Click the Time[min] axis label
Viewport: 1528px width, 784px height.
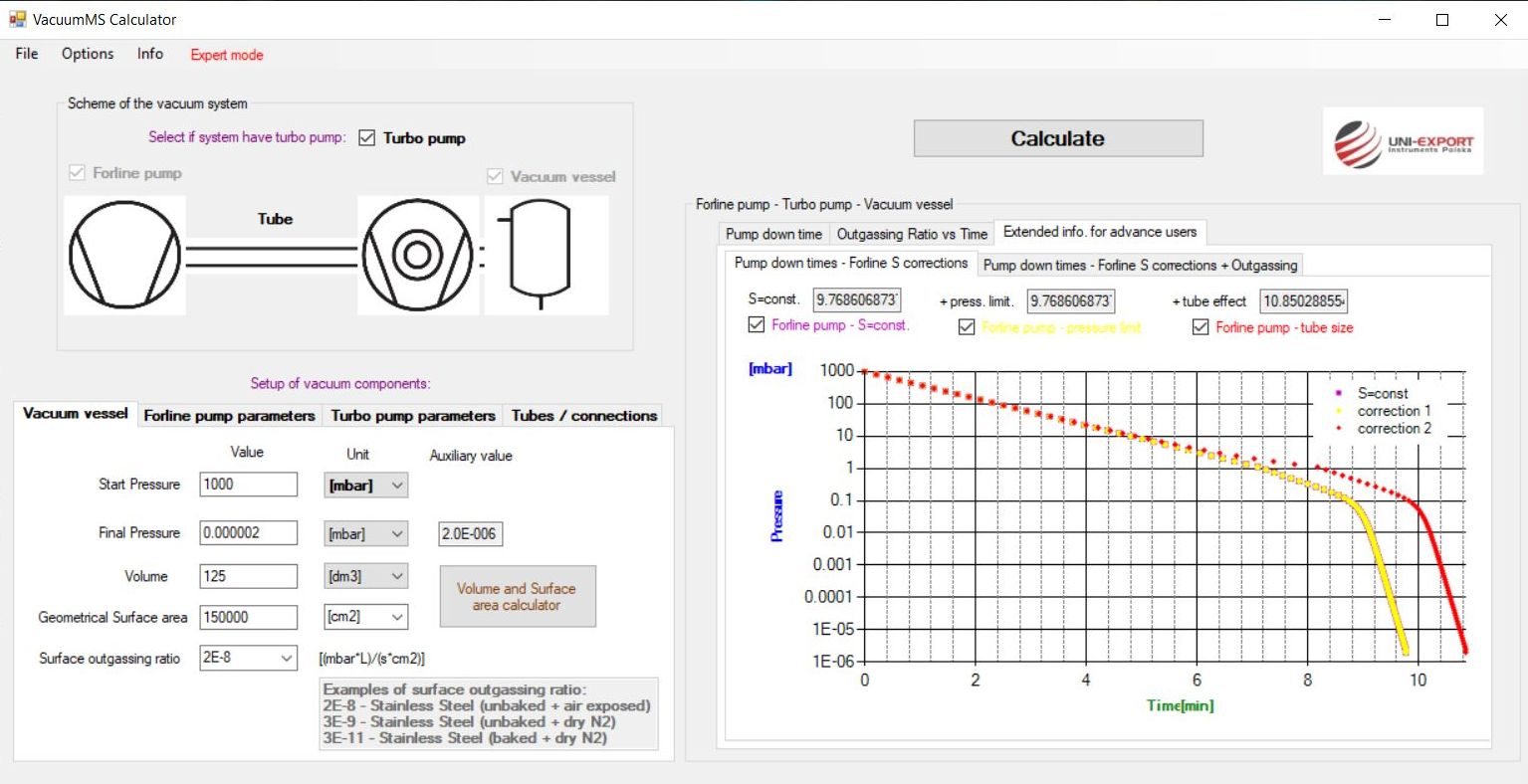tap(1180, 705)
